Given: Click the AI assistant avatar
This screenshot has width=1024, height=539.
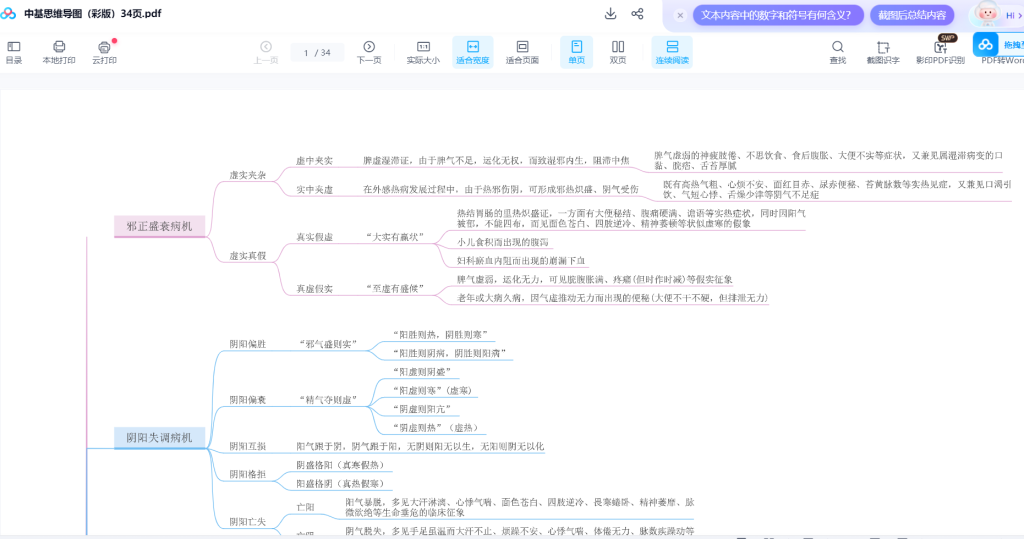Looking at the screenshot, I should 986,14.
